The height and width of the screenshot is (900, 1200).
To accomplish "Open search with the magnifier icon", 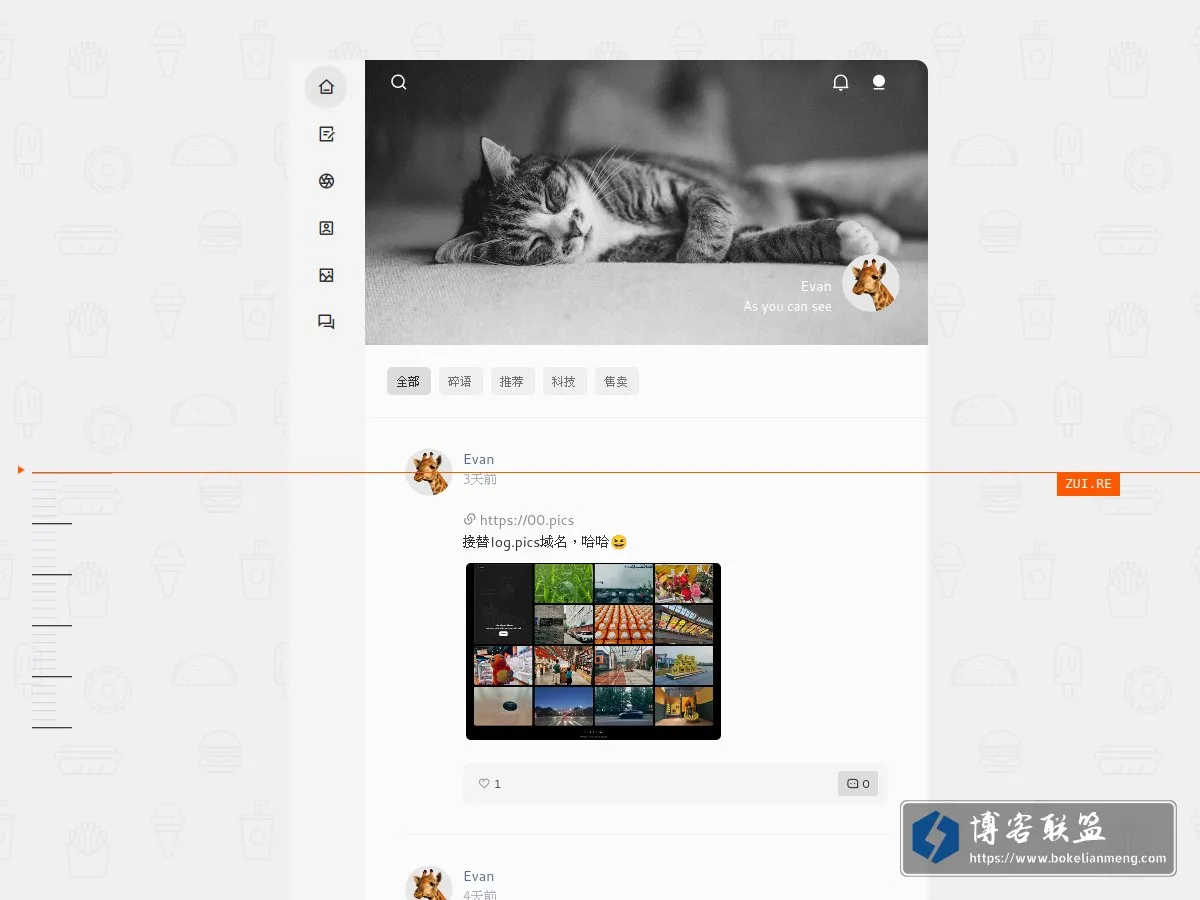I will click(x=399, y=82).
